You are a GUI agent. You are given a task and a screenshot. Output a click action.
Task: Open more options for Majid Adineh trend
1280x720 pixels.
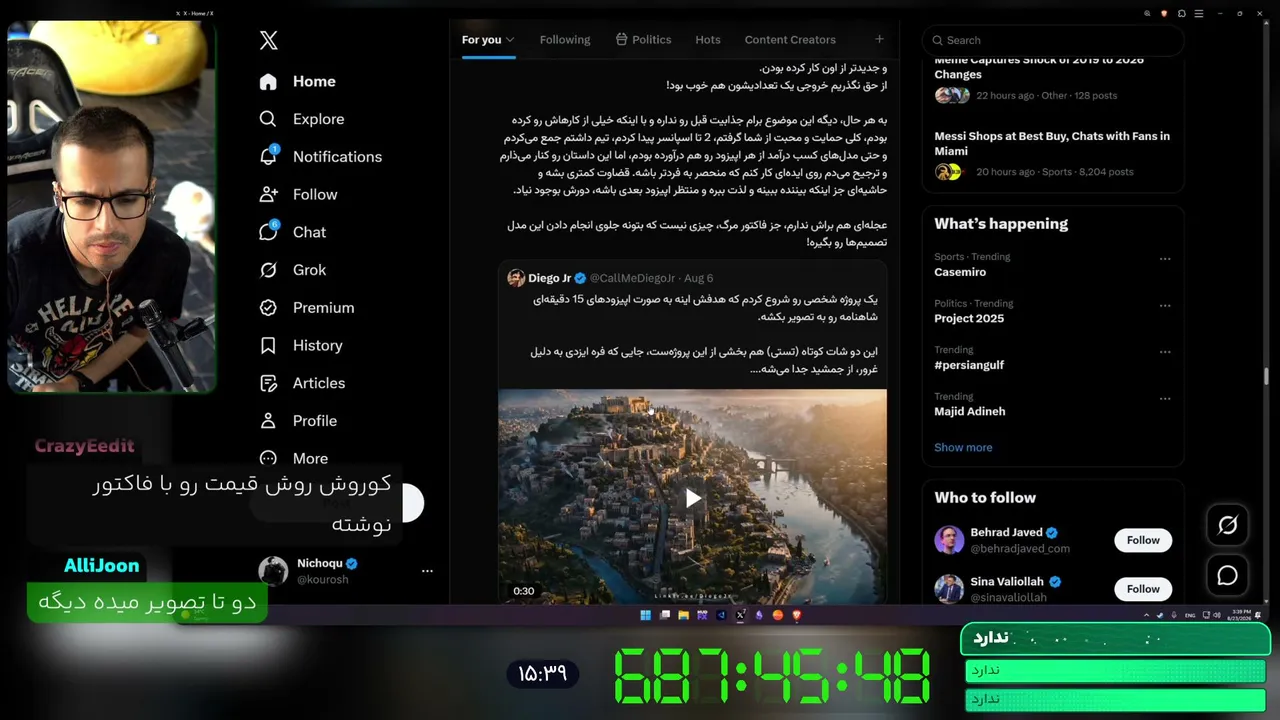(1165, 399)
